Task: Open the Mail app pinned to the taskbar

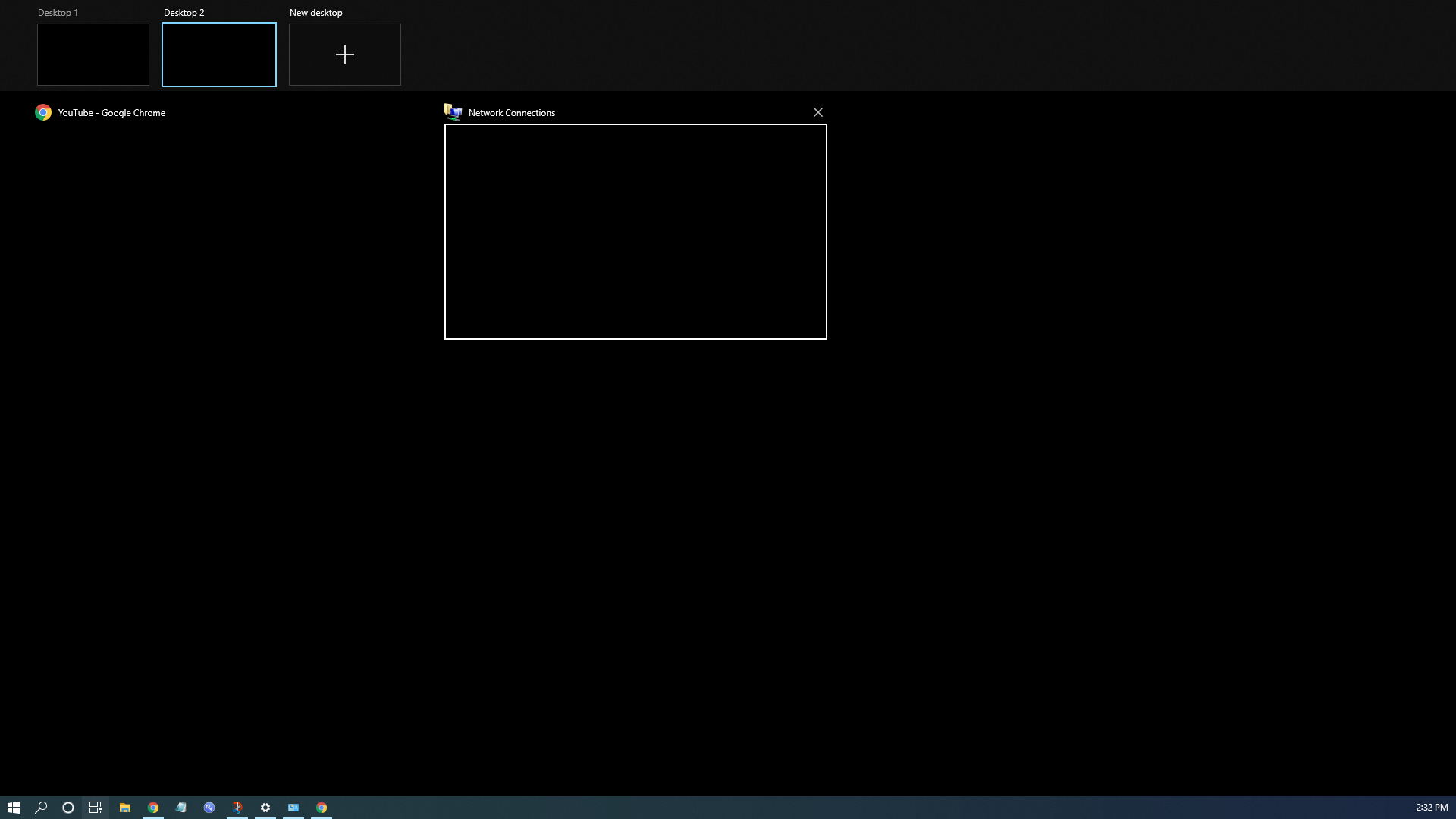Action: point(293,808)
